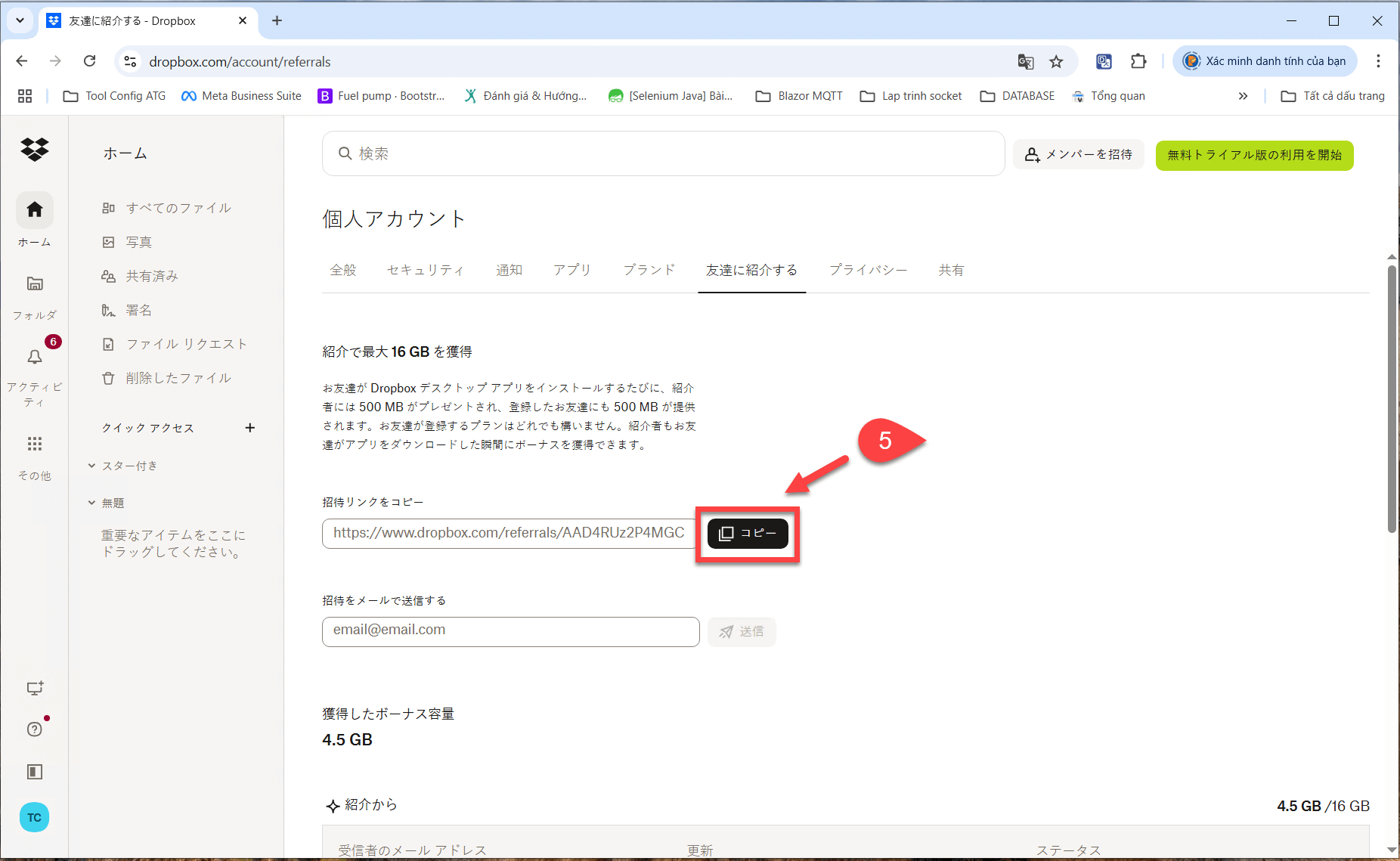The image size is (1400, 861).
Task: Switch to the ブランド tab
Action: coord(649,270)
